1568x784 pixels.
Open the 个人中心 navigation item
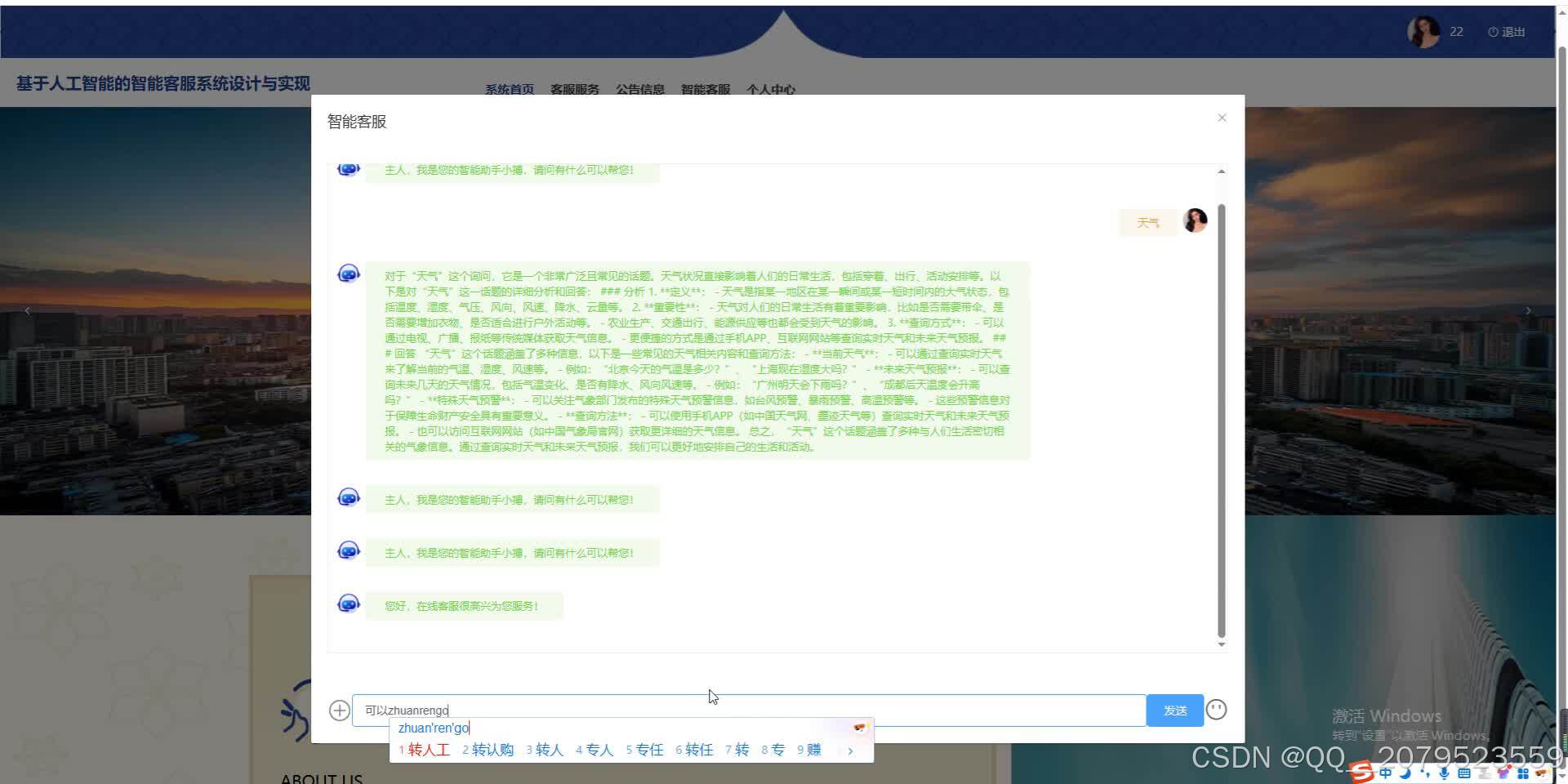click(x=771, y=90)
